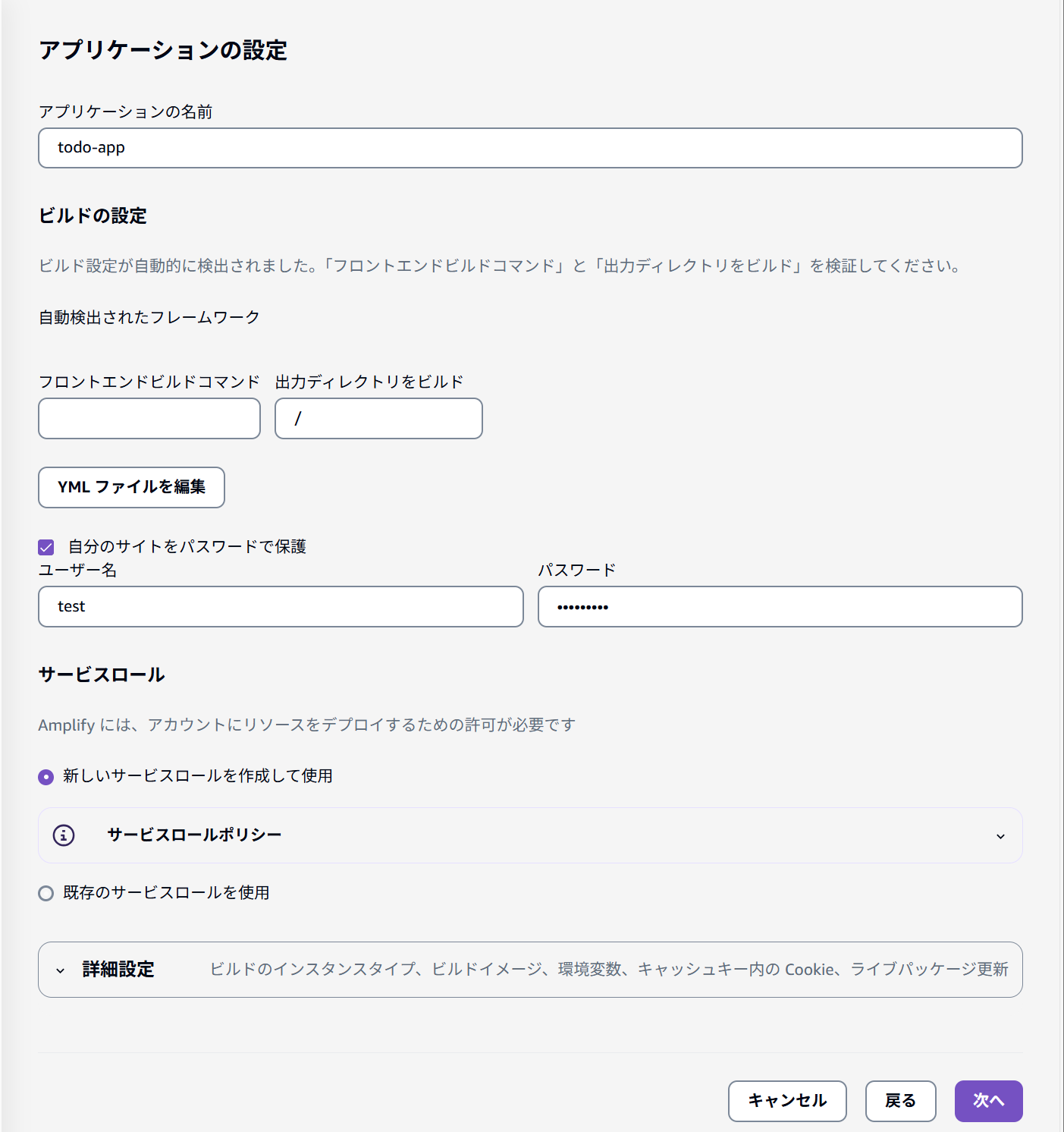This screenshot has width=1064, height=1132.
Task: Click the サービスロール heading
Action: [x=102, y=675]
